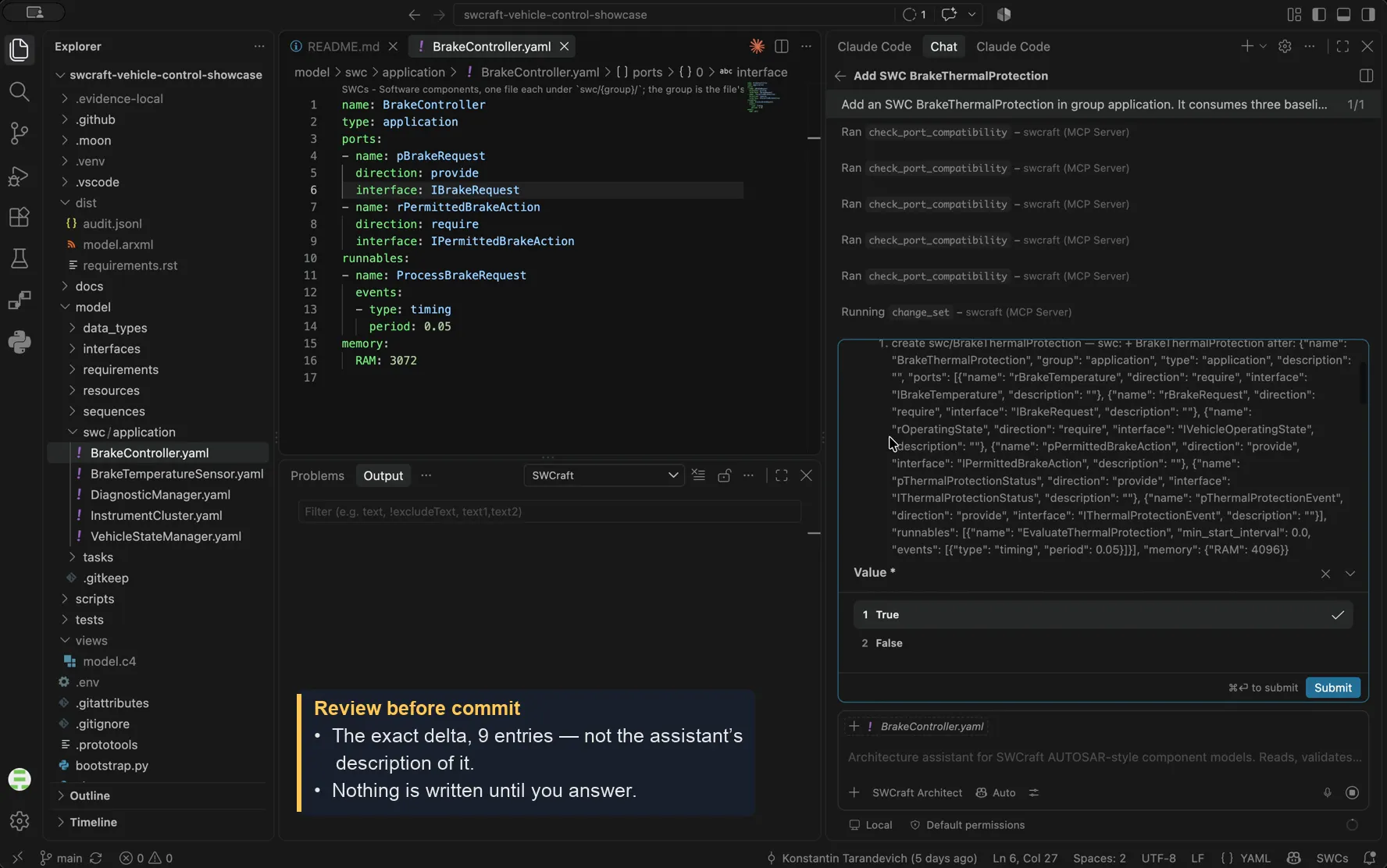This screenshot has width=1387, height=868.
Task: Open chat tool configuration sliders icon
Action: (x=1034, y=793)
